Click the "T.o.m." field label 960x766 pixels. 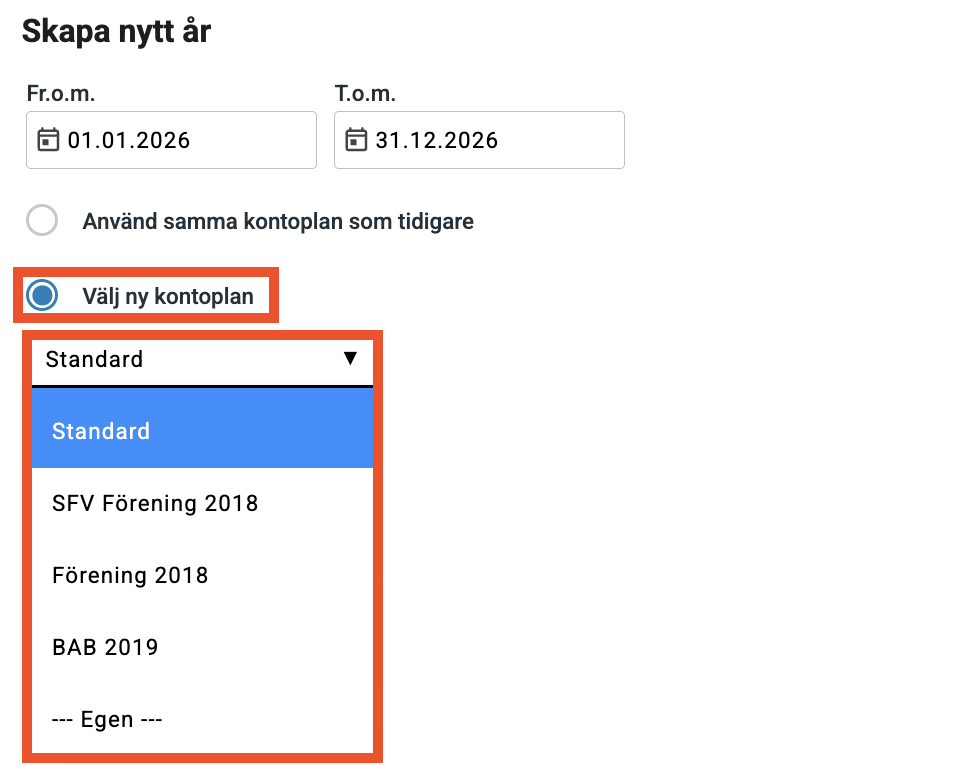(x=365, y=94)
